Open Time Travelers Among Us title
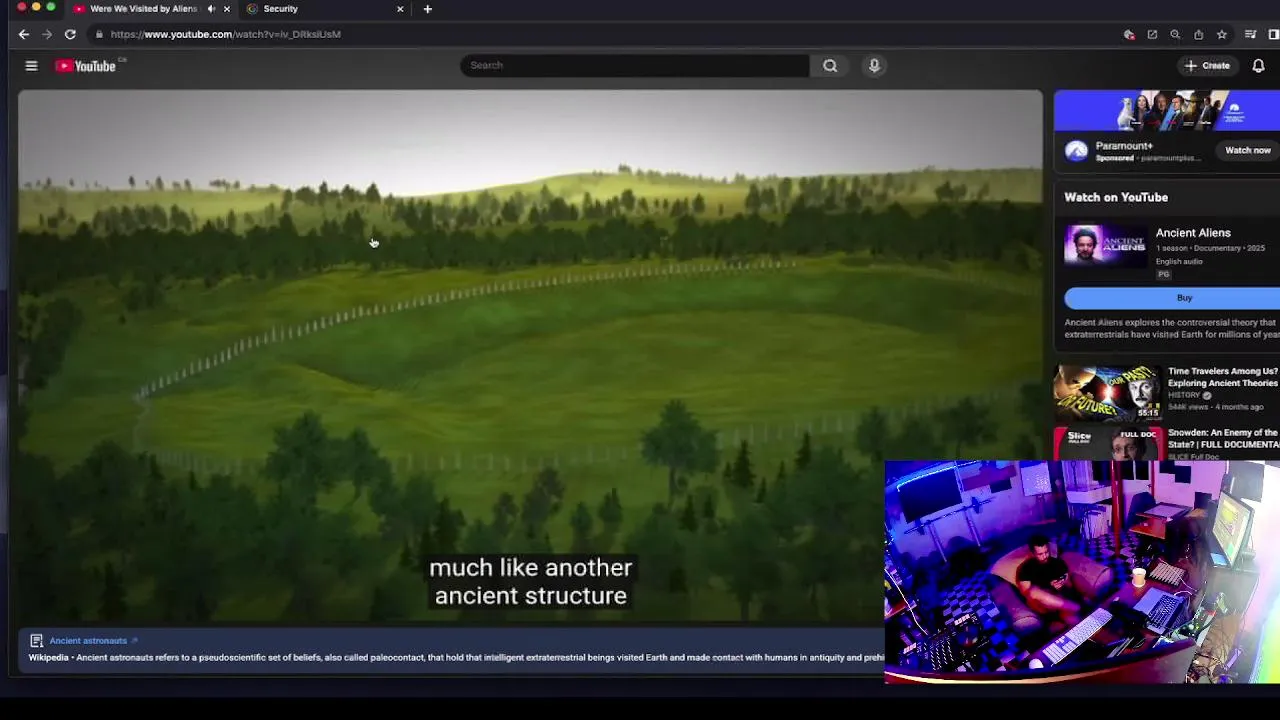This screenshot has width=1280, height=720. pos(1223,377)
